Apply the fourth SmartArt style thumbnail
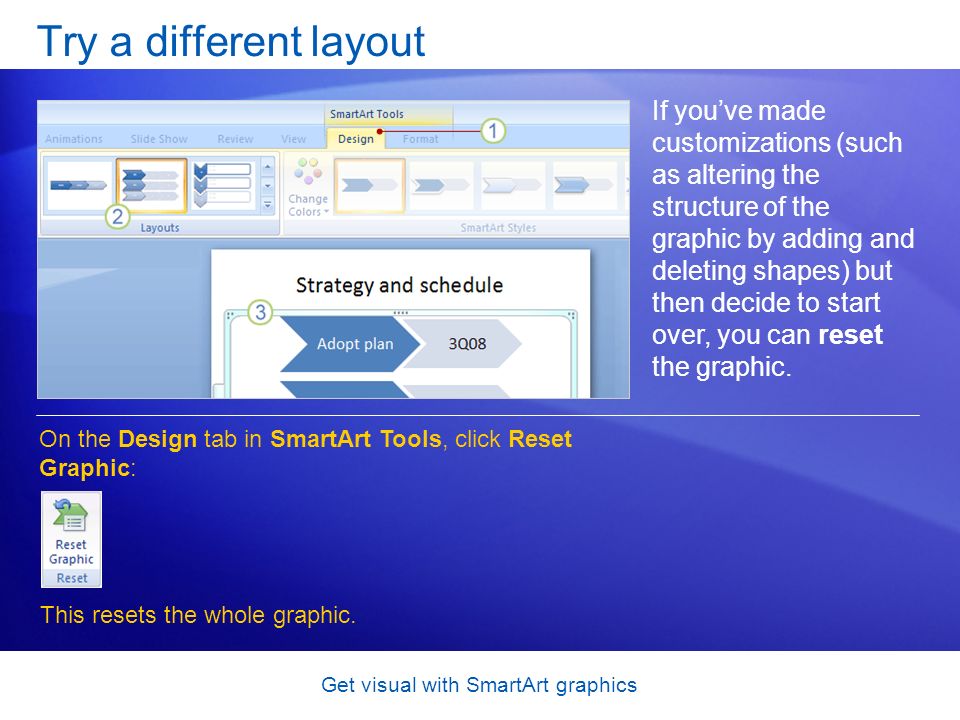960x720 pixels. point(584,185)
